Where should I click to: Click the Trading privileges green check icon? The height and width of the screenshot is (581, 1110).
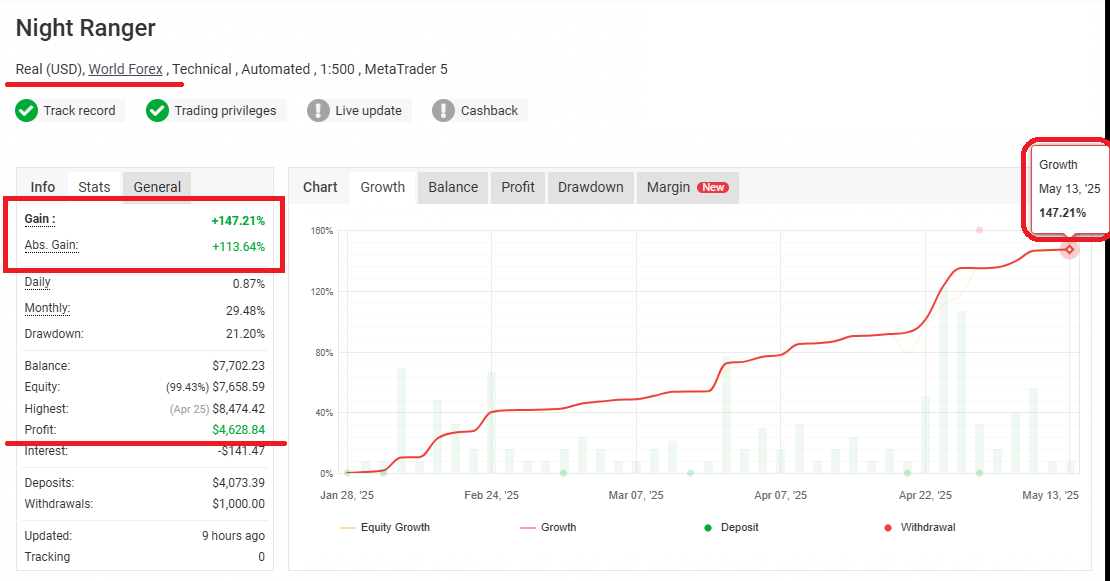click(x=157, y=110)
